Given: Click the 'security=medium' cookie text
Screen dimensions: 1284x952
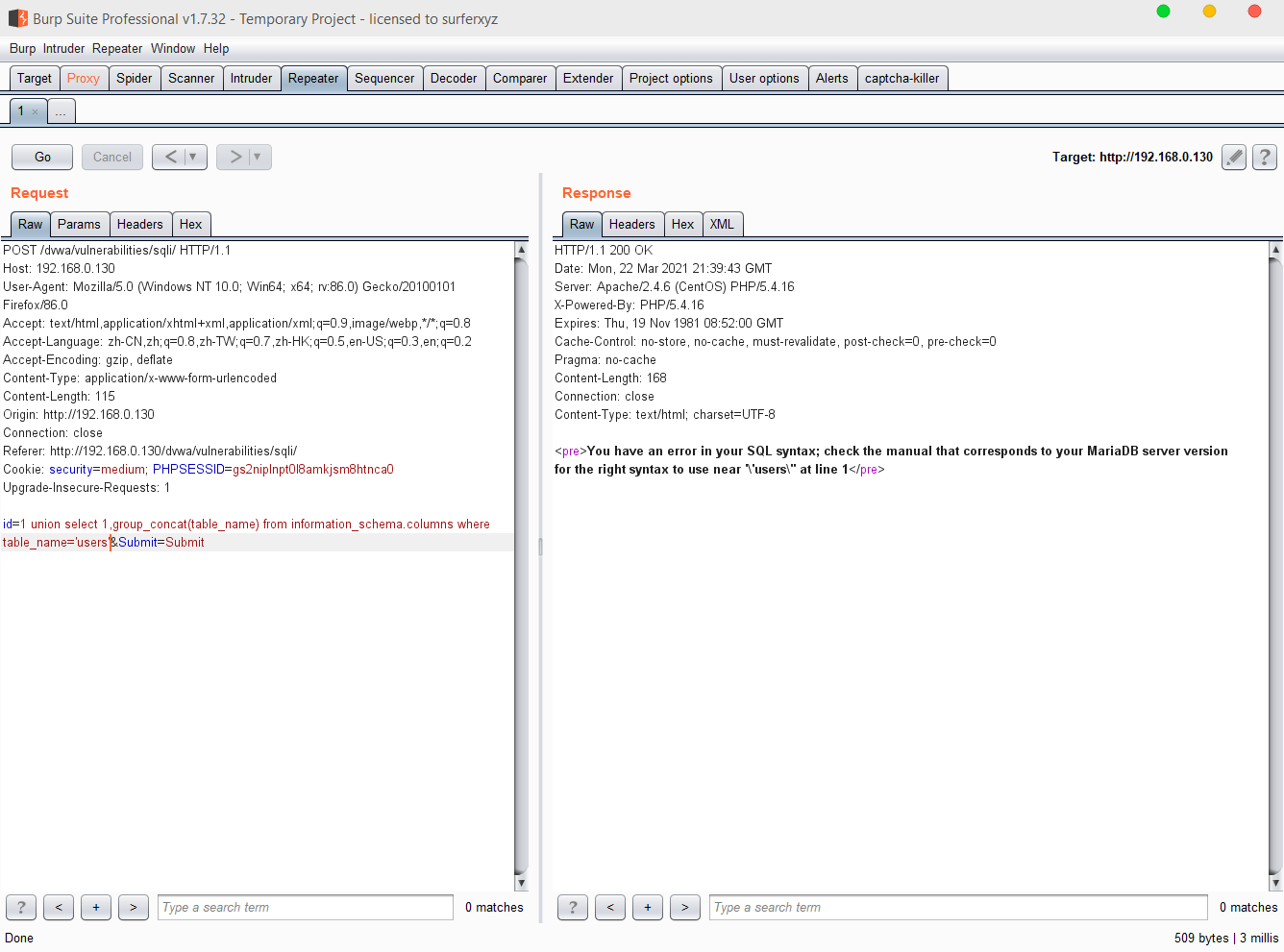Looking at the screenshot, I should point(97,470).
